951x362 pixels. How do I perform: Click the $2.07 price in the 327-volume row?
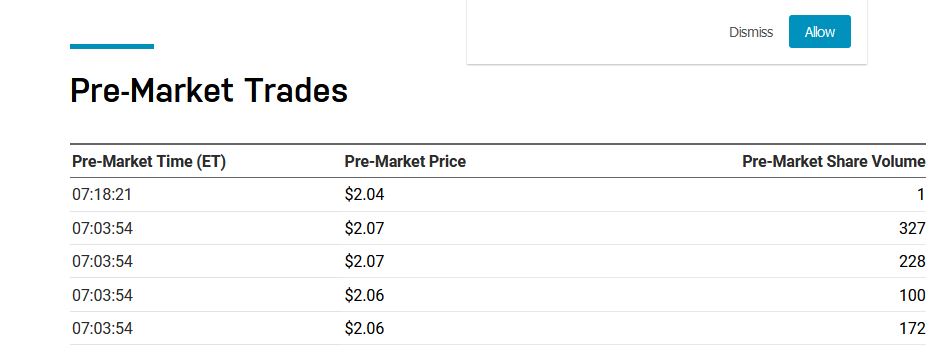pyautogui.click(x=364, y=228)
